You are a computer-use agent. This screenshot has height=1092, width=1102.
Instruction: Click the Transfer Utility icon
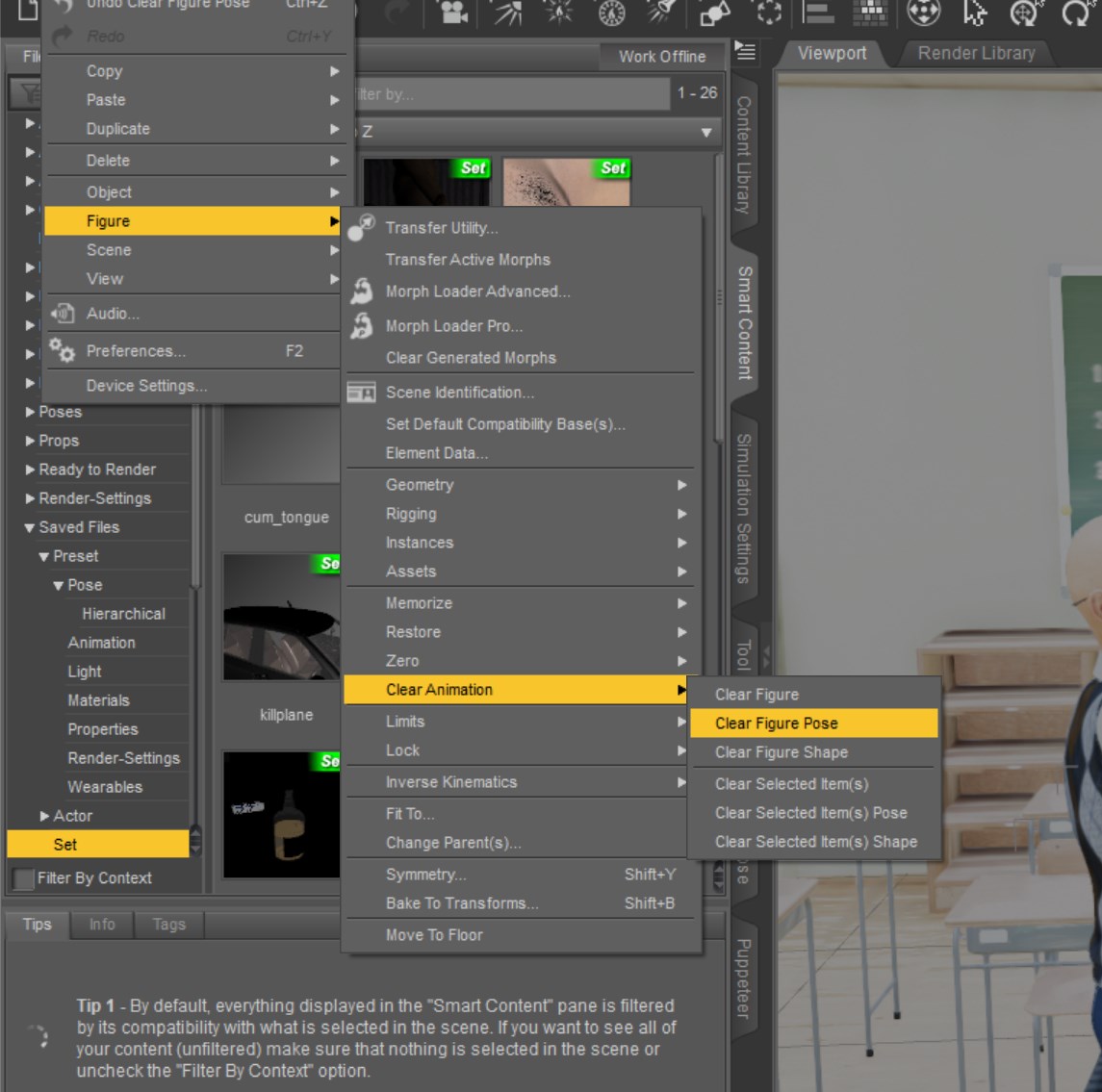point(362,228)
